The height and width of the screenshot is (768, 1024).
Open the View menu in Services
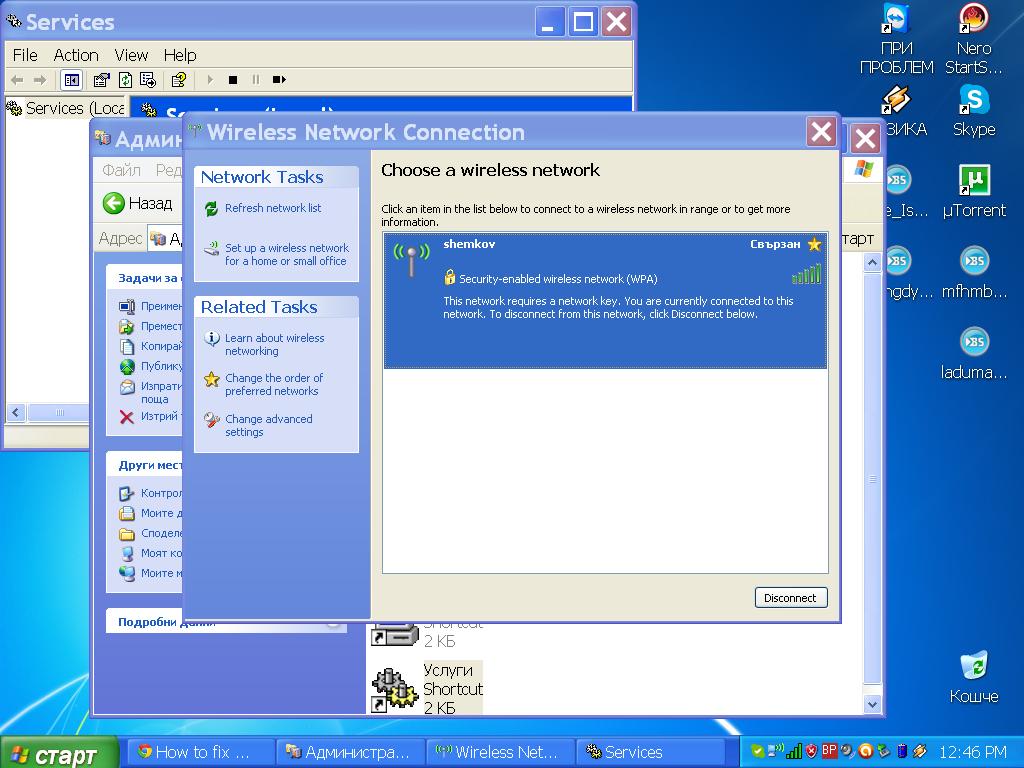click(131, 55)
